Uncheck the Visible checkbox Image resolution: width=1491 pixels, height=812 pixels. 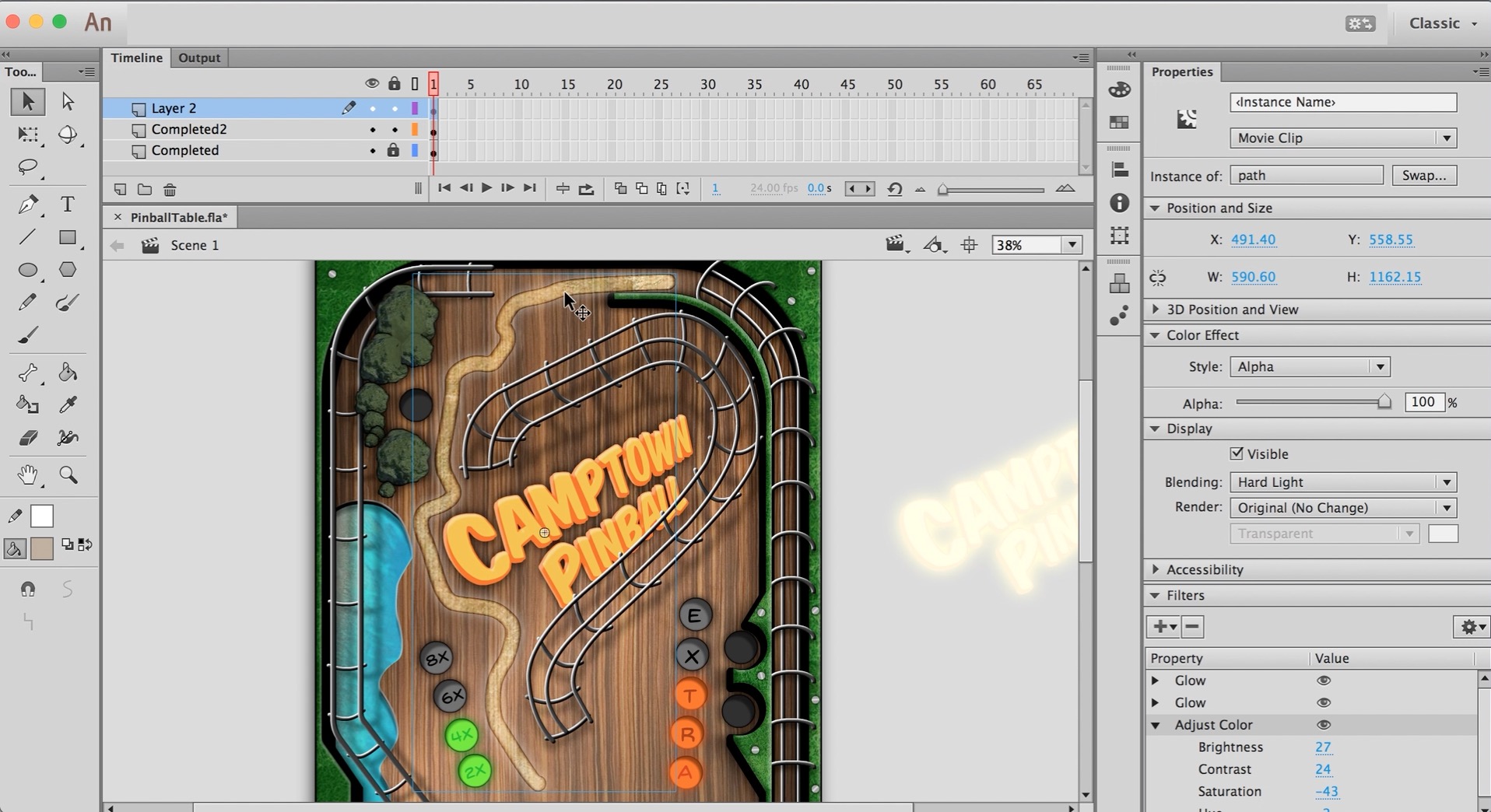point(1237,453)
